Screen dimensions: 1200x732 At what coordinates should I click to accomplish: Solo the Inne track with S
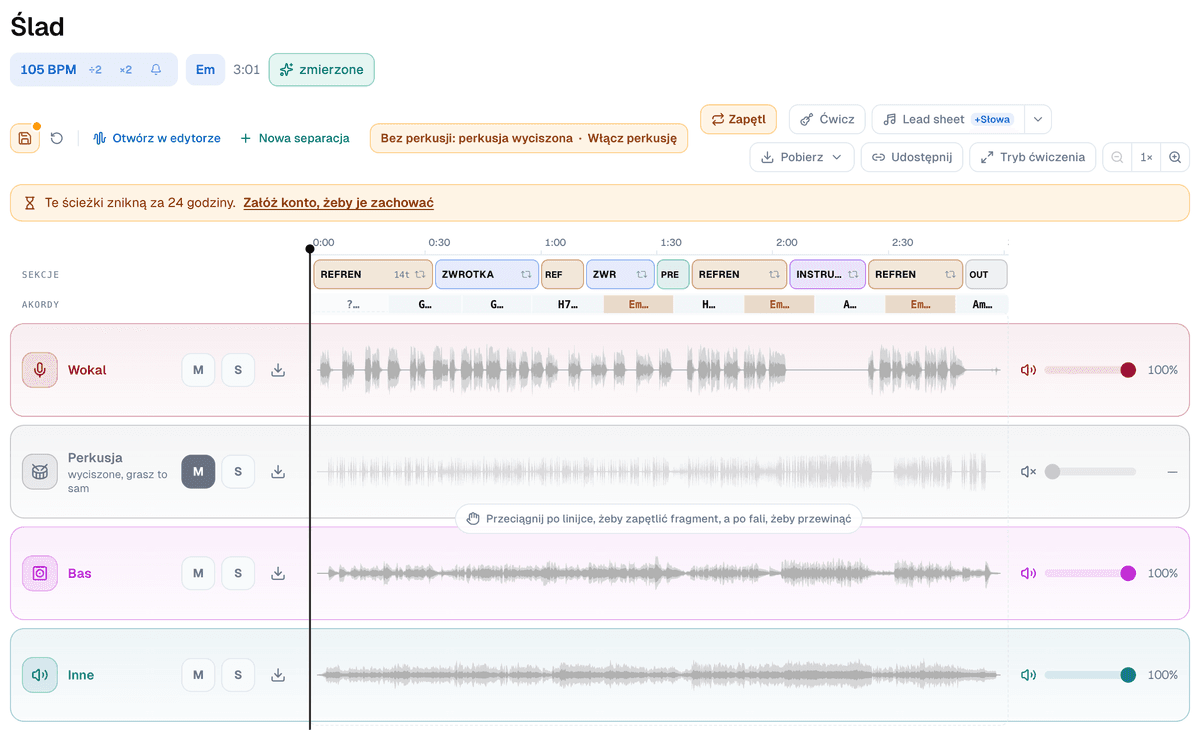click(x=238, y=675)
